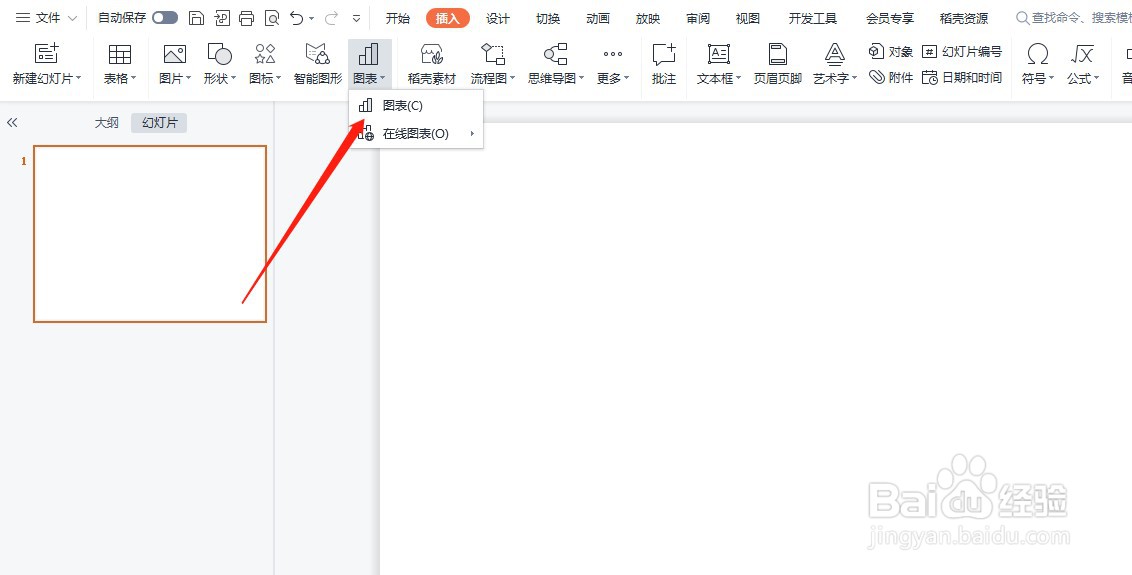The height and width of the screenshot is (575, 1132).
Task: Click the WordArt (艺术字) icon
Action: tap(835, 54)
